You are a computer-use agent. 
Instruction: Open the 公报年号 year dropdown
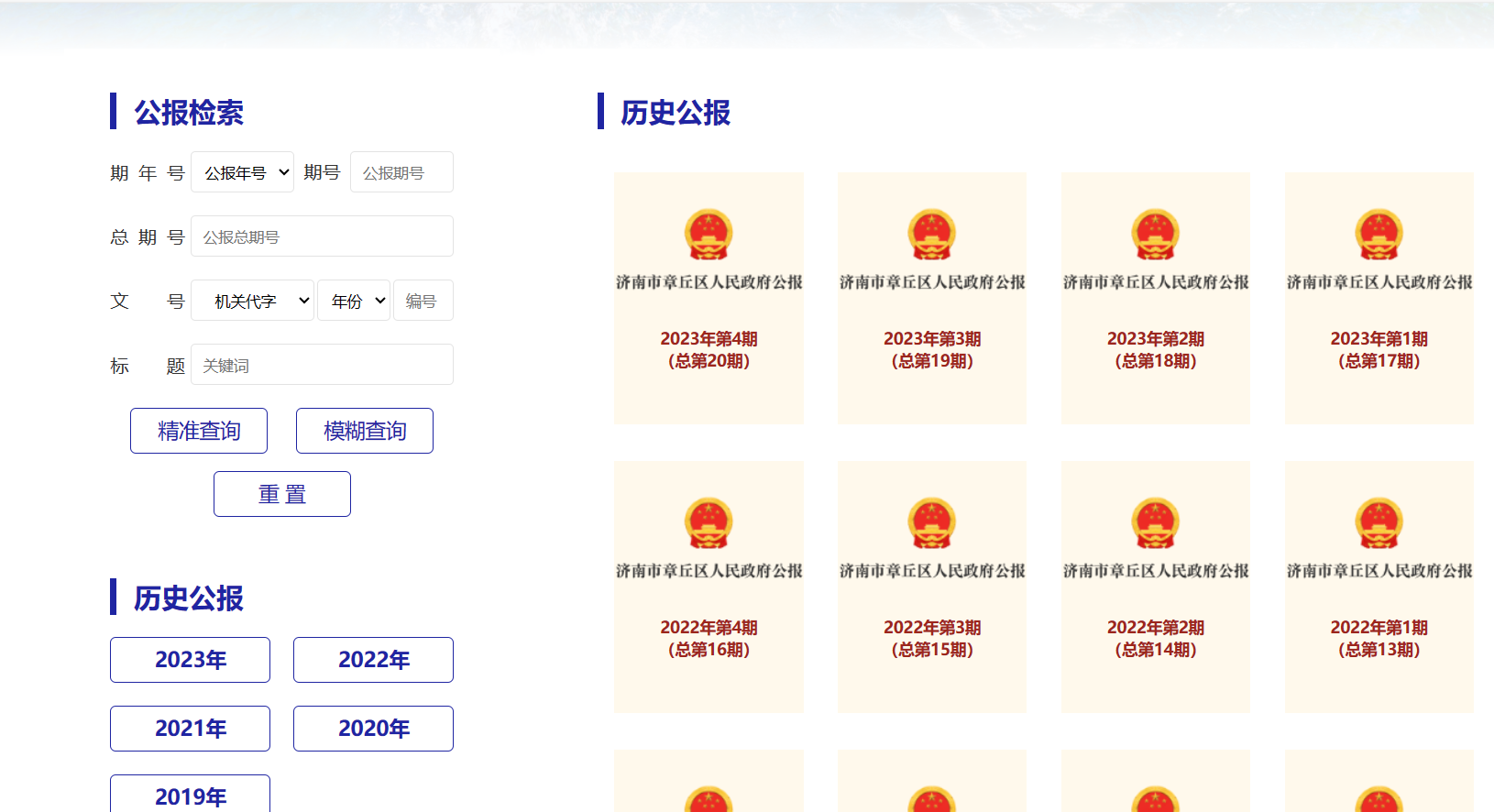click(x=242, y=172)
